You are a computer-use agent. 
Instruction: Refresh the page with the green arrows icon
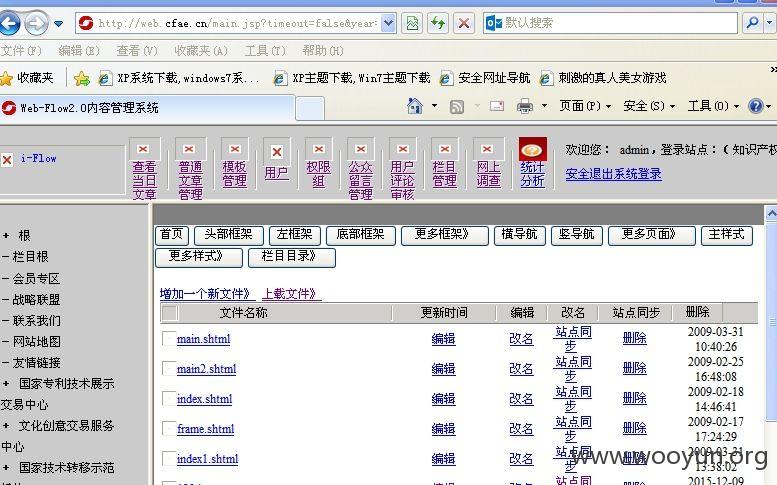(x=438, y=23)
